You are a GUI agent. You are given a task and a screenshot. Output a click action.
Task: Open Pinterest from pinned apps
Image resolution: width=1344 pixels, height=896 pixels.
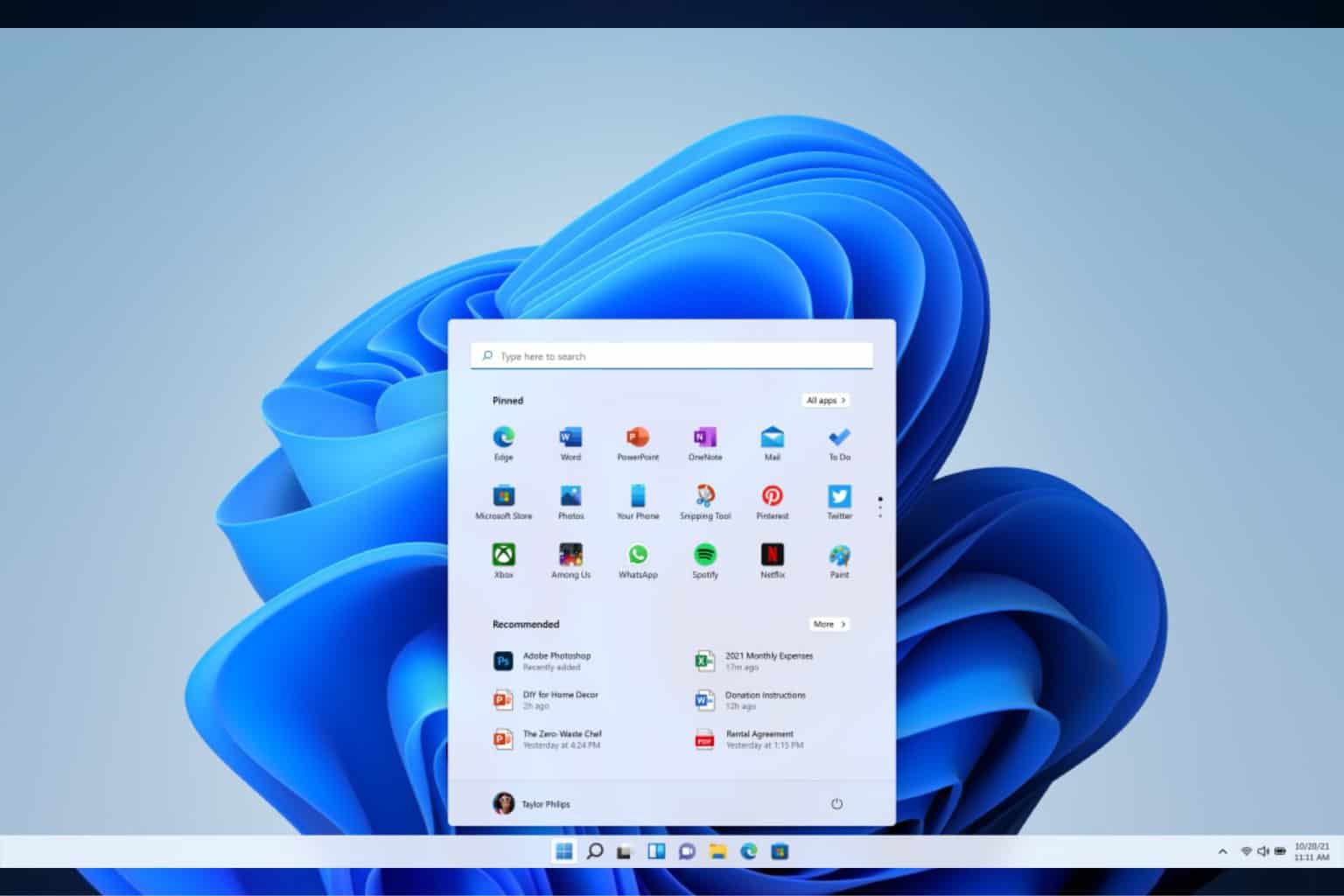[x=772, y=502]
